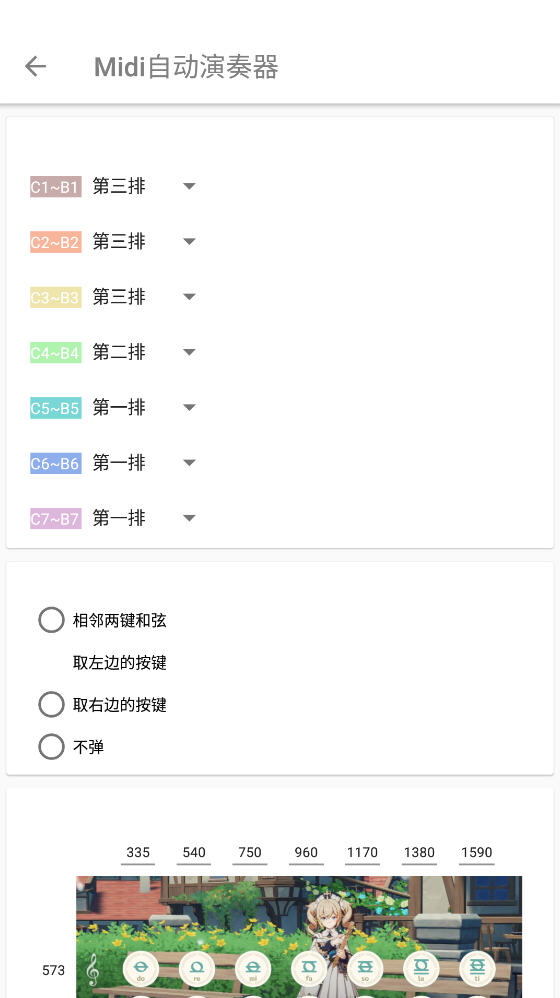Open the C5~B5 第一排 dropdown

coord(144,407)
